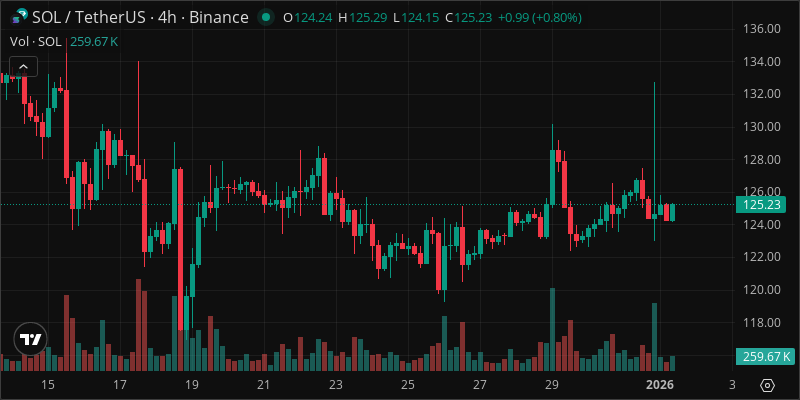The image size is (800, 400).
Task: Open the TradingView logo link
Action: coord(30,339)
